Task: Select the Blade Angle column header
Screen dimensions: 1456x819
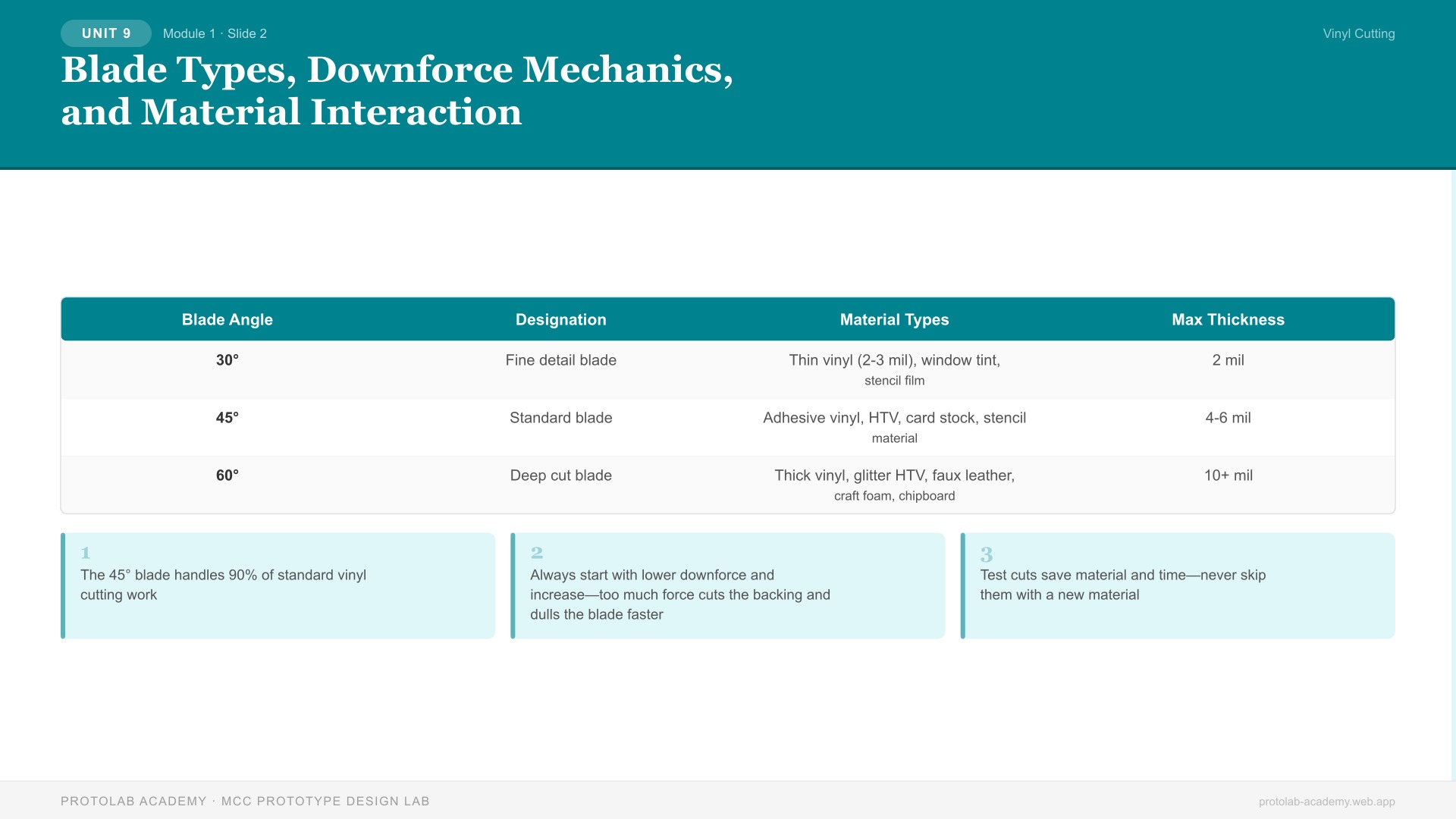Action: click(227, 319)
